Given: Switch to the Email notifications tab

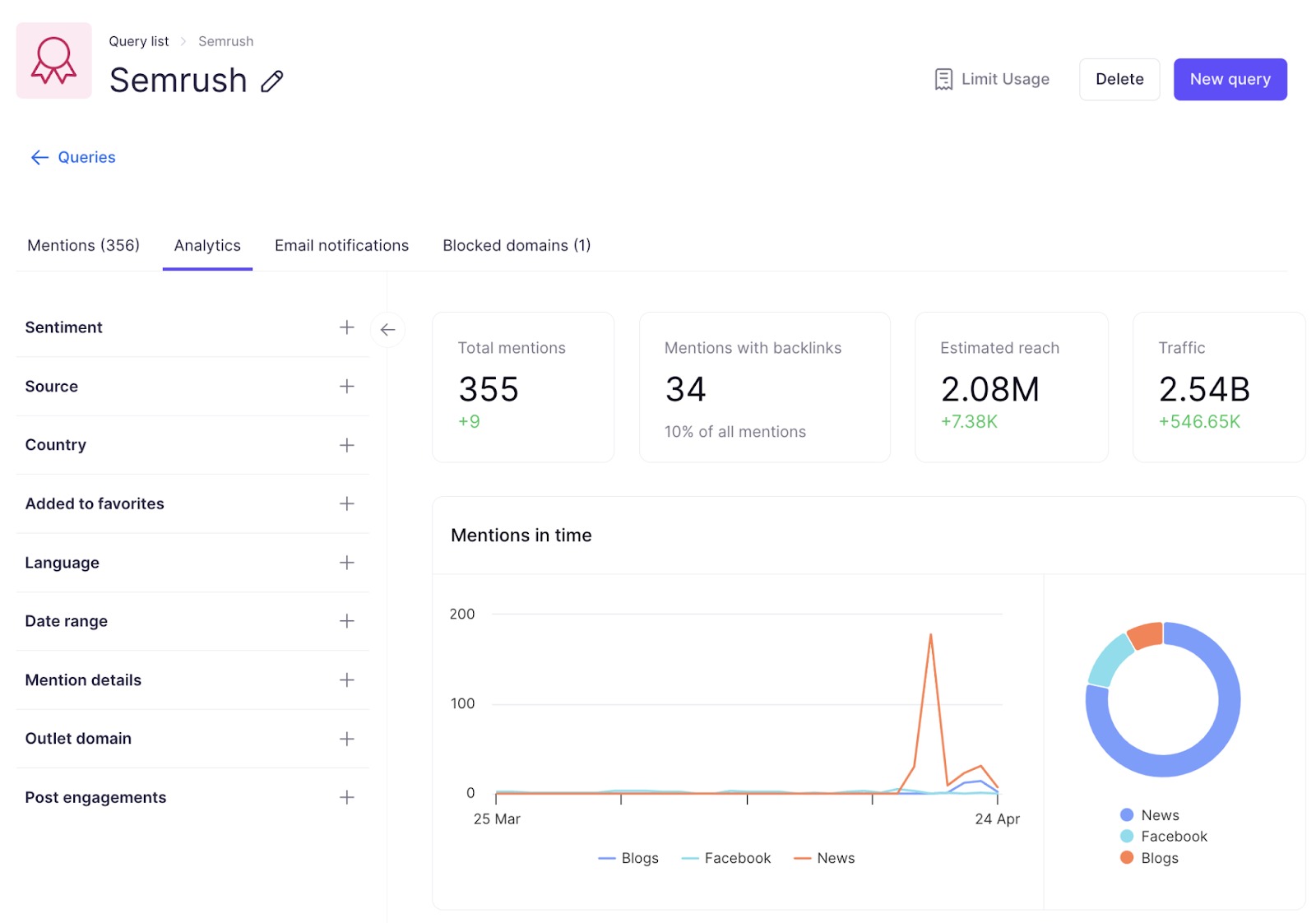Looking at the screenshot, I should [341, 245].
